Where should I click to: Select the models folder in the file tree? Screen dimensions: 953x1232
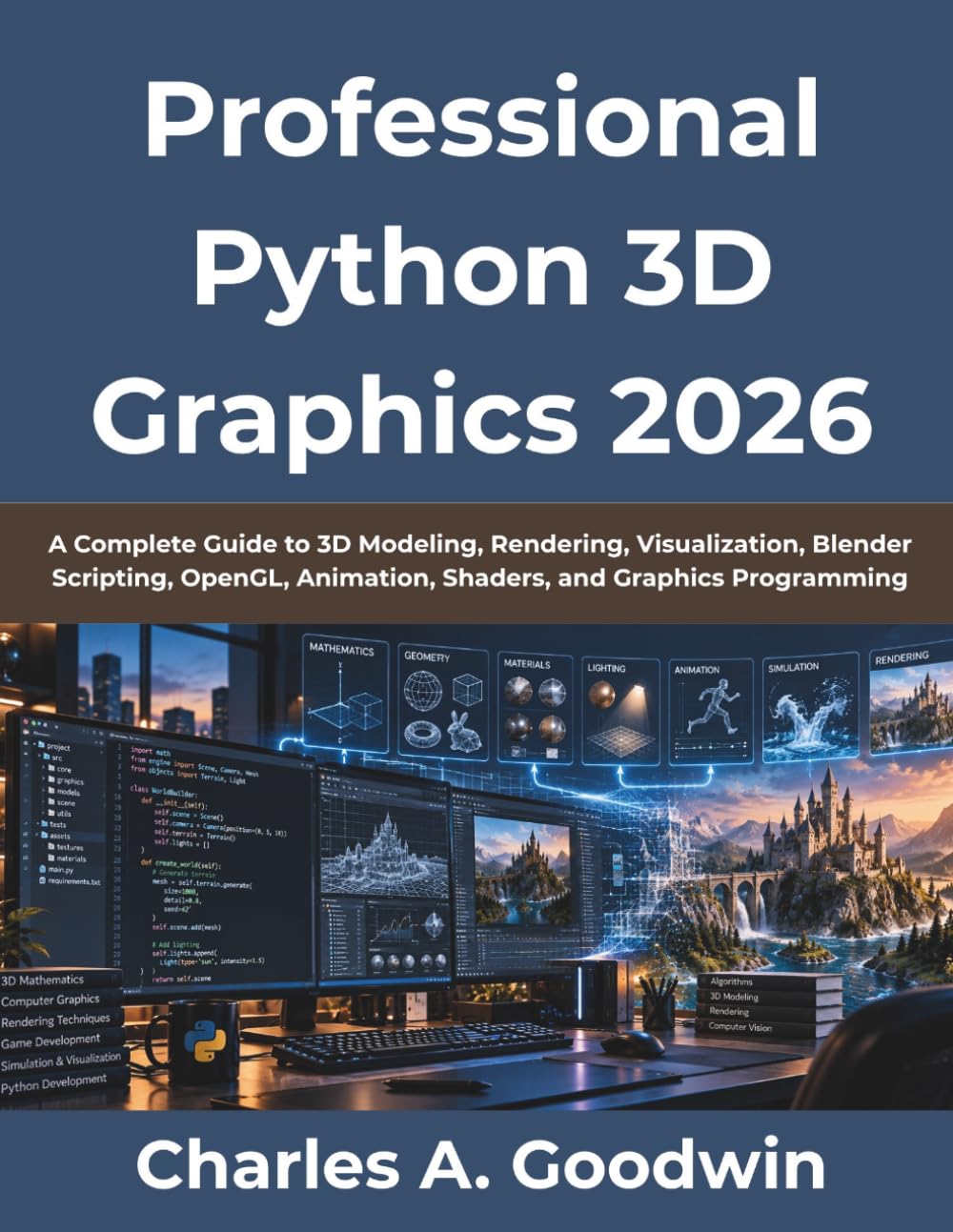[x=63, y=792]
